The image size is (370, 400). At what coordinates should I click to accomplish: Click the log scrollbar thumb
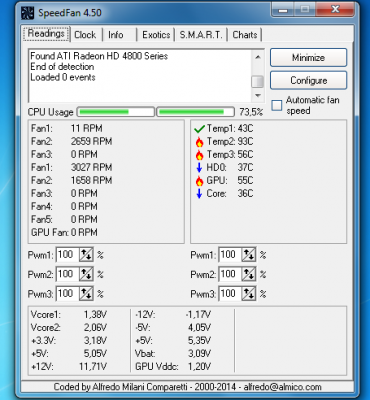coord(258,81)
